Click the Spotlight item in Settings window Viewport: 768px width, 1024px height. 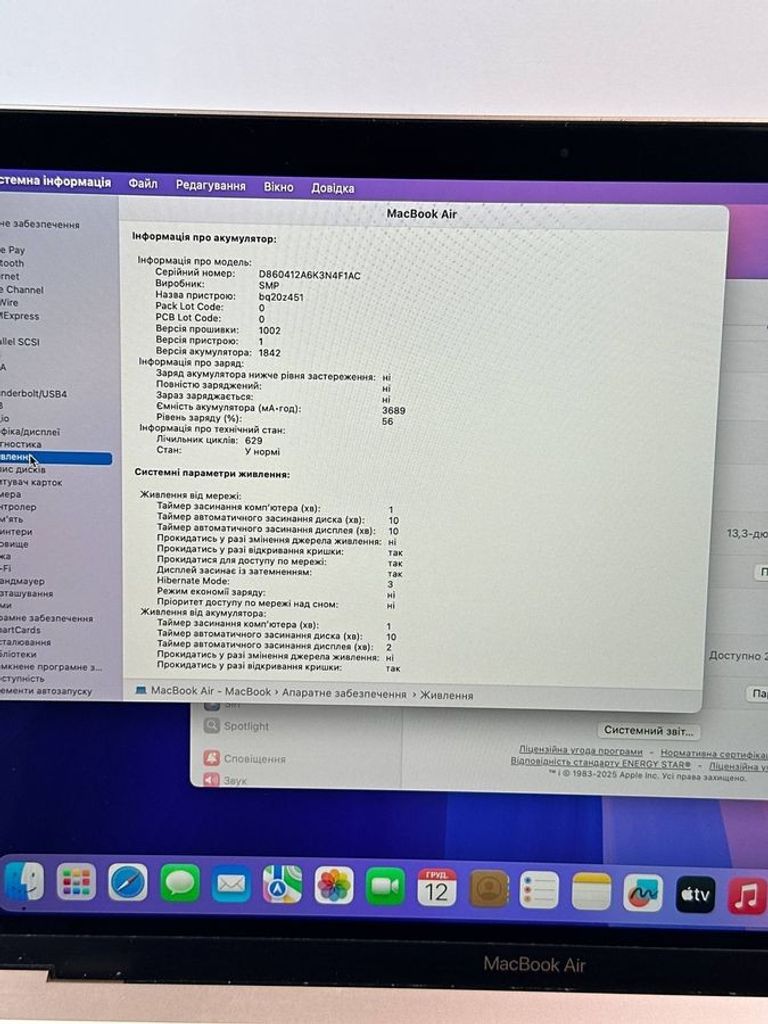pos(246,726)
